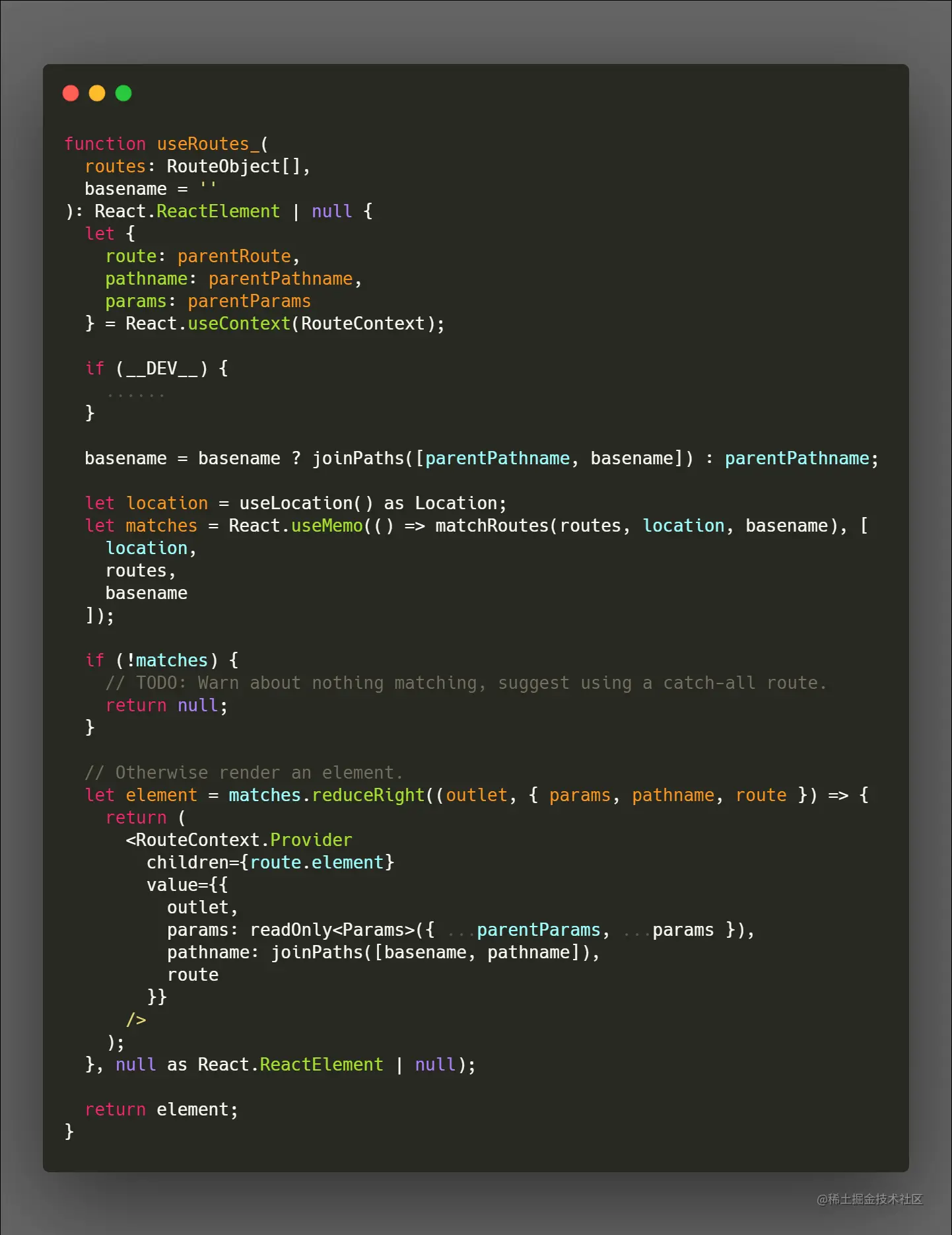Click parentPathname in the destructuring block
The width and height of the screenshot is (952, 1235).
click(x=281, y=279)
